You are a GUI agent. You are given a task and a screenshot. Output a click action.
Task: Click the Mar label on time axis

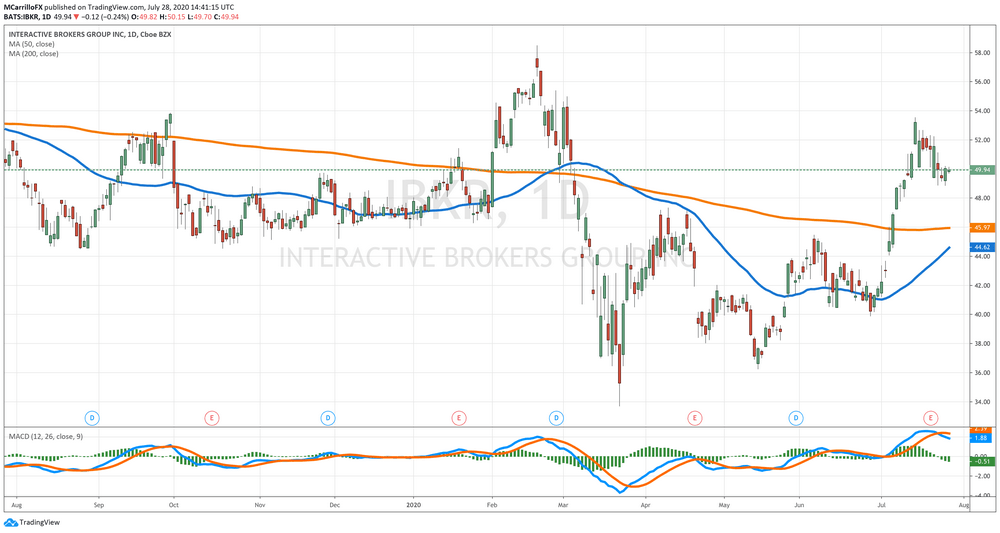(563, 505)
